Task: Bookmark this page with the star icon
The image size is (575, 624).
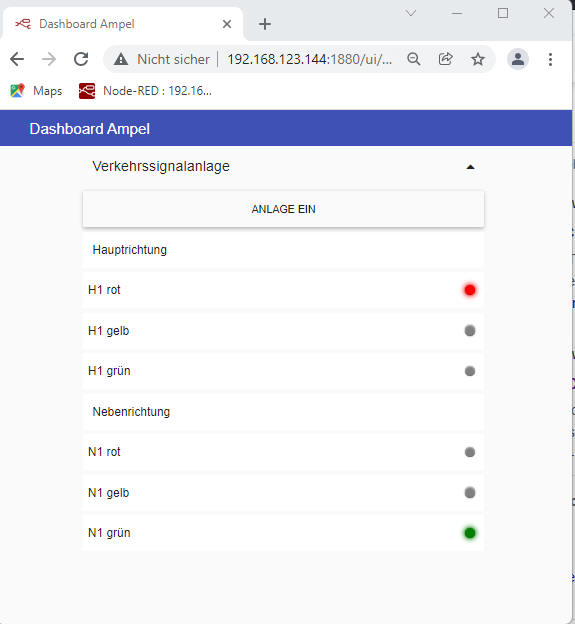Action: (478, 59)
